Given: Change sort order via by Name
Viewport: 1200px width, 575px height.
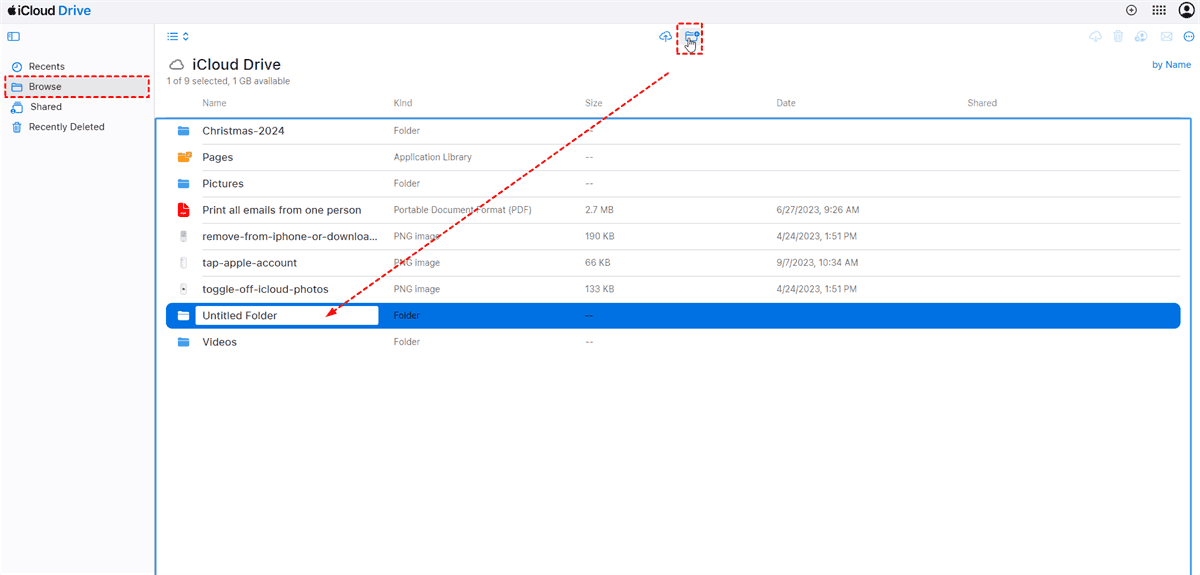Looking at the screenshot, I should [x=1172, y=65].
